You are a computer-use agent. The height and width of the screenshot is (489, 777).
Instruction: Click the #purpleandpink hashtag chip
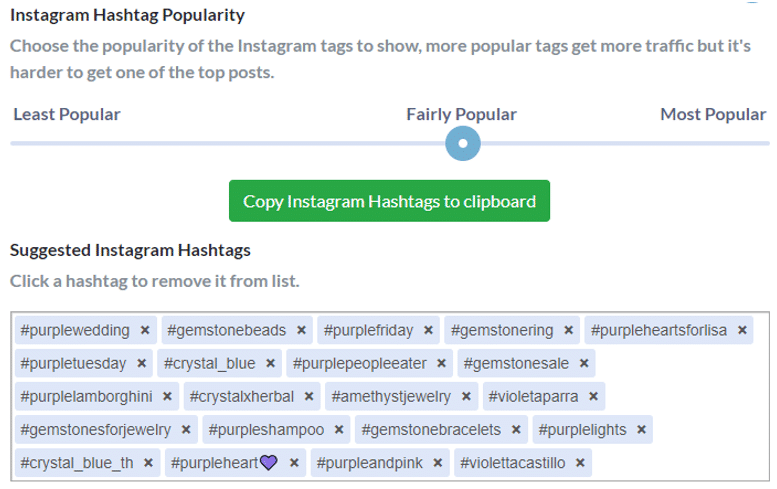click(380, 463)
